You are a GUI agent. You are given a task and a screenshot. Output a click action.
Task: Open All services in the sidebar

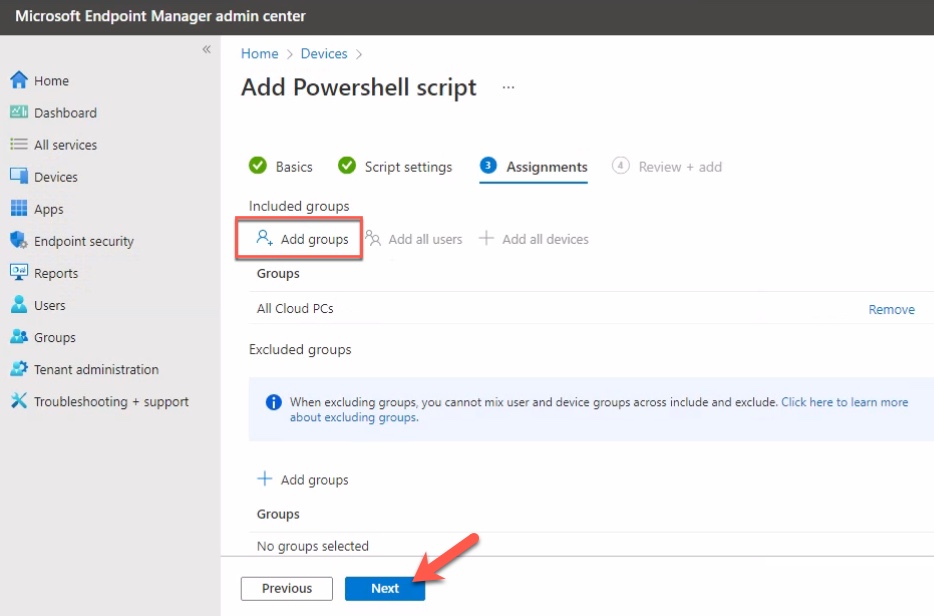(x=65, y=145)
